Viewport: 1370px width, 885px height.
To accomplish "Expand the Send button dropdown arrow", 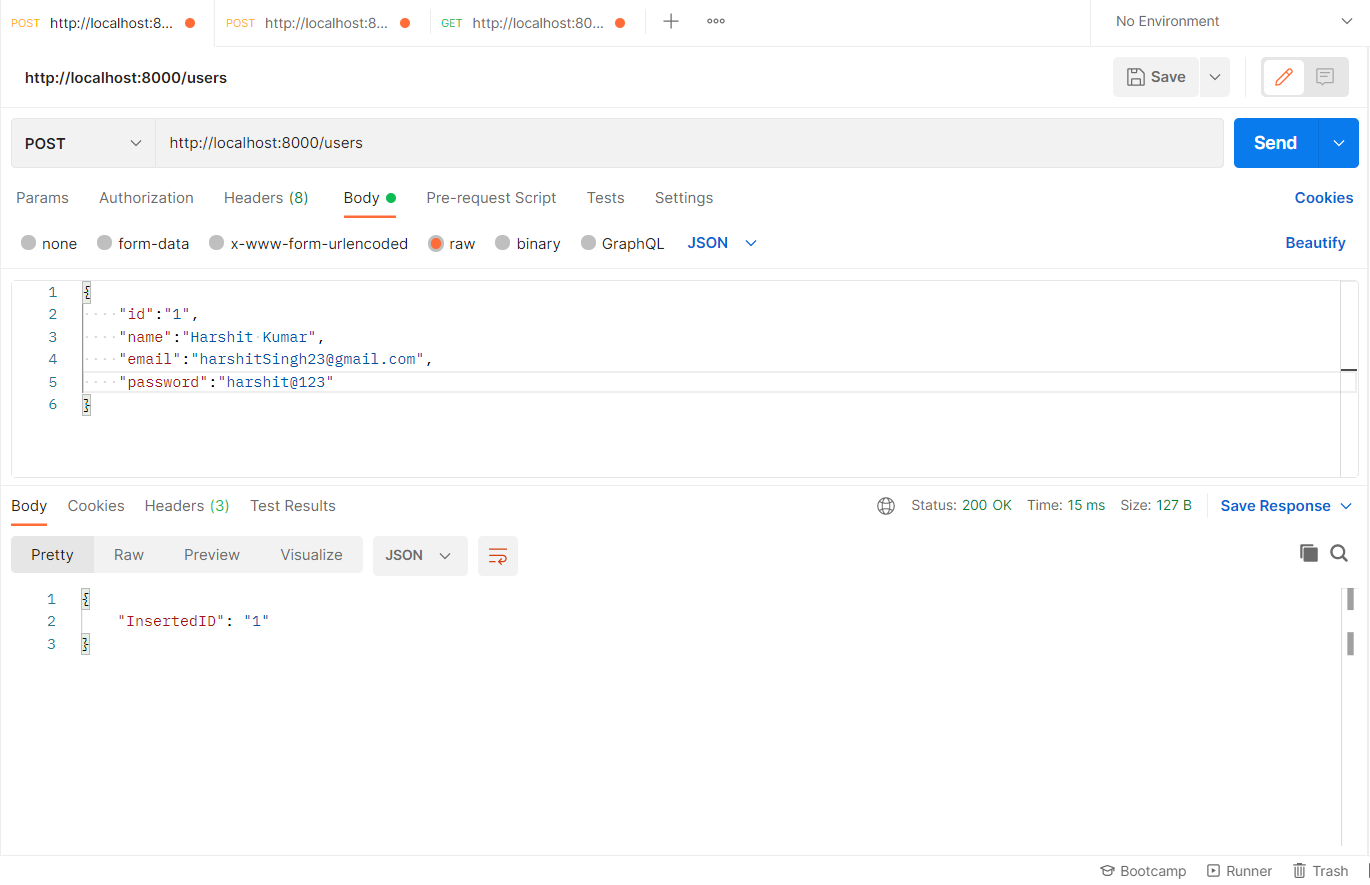I will (1338, 142).
